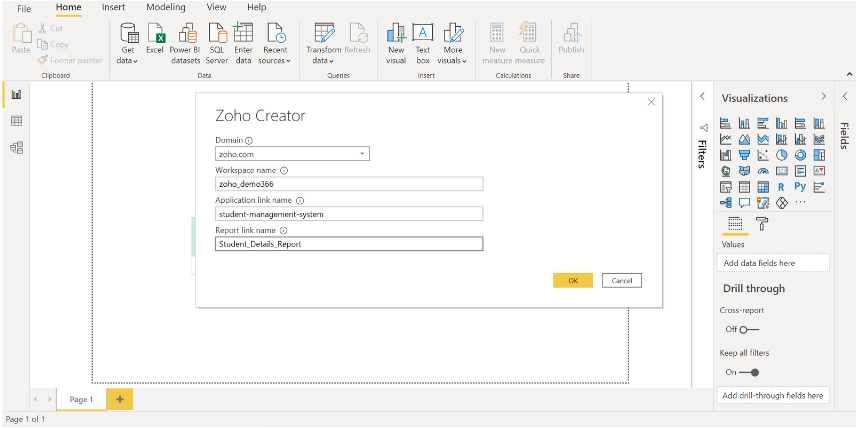Toggle the Cross-report switch
The image size is (858, 428).
[x=749, y=329]
